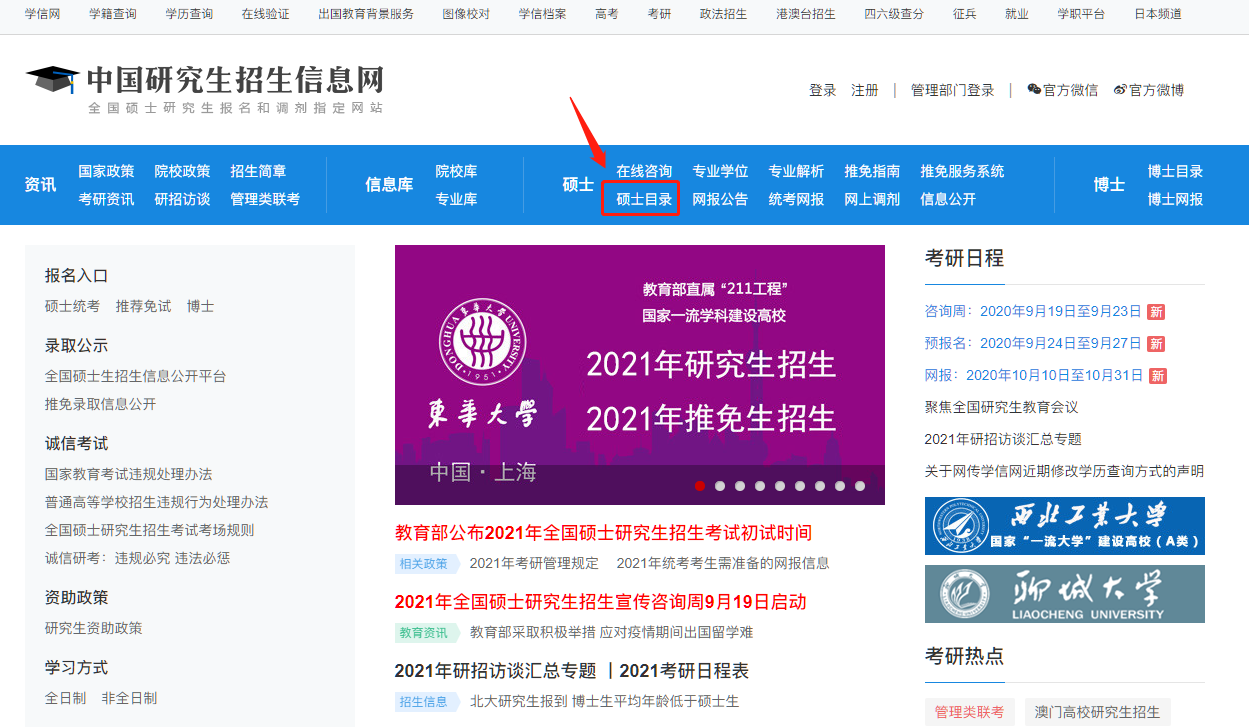This screenshot has height=727, width=1249.
Task: Select the 教育资讯 tag icon
Action: click(x=425, y=633)
